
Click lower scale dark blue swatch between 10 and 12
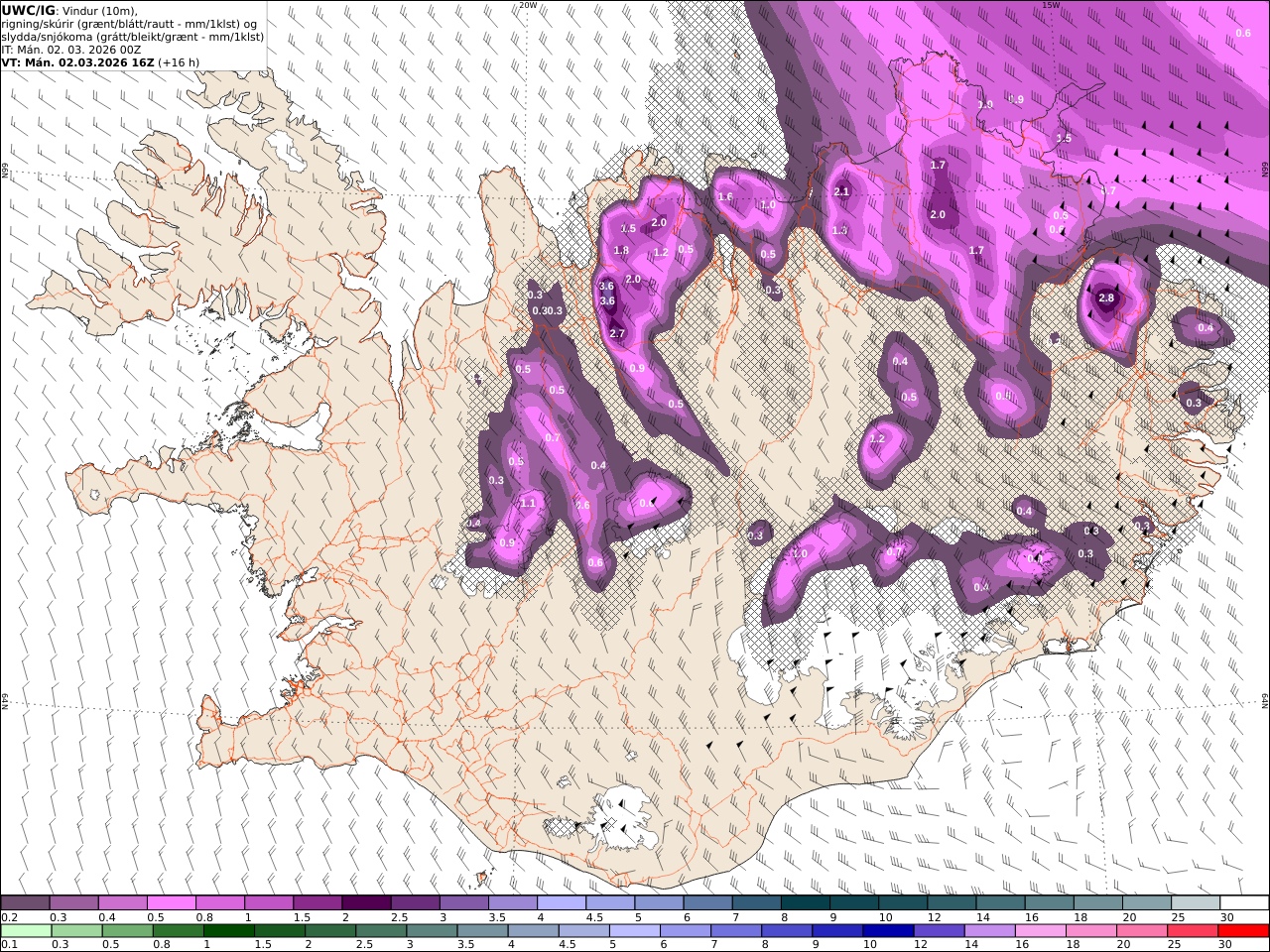tap(887, 930)
